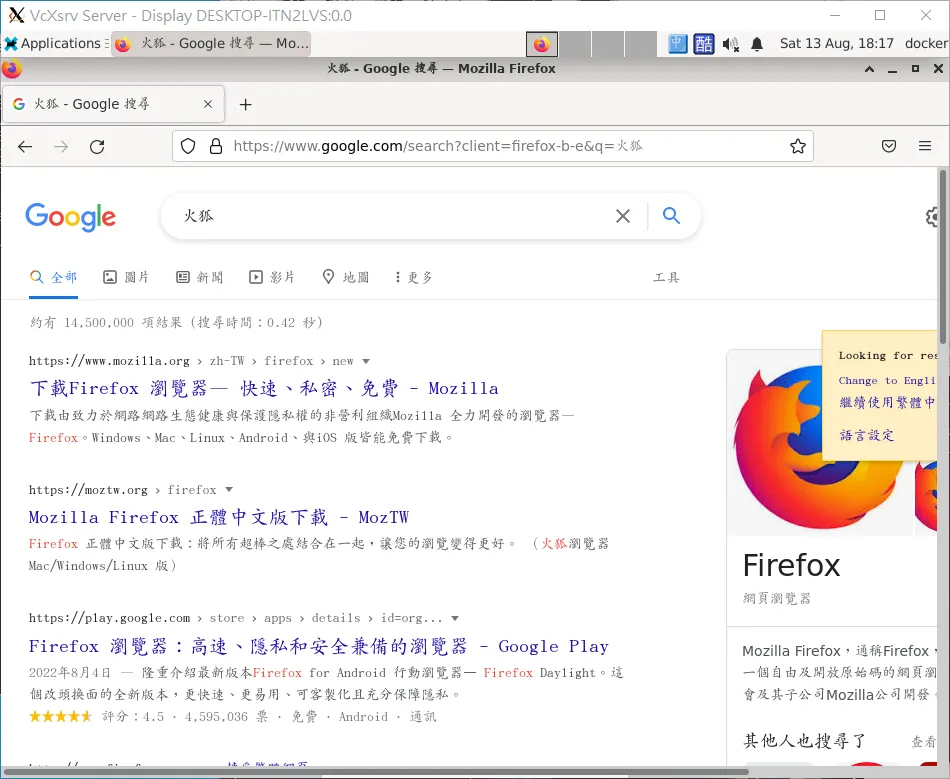Select the Firefox window button in the taskbar
950x779 pixels.
coord(211,44)
